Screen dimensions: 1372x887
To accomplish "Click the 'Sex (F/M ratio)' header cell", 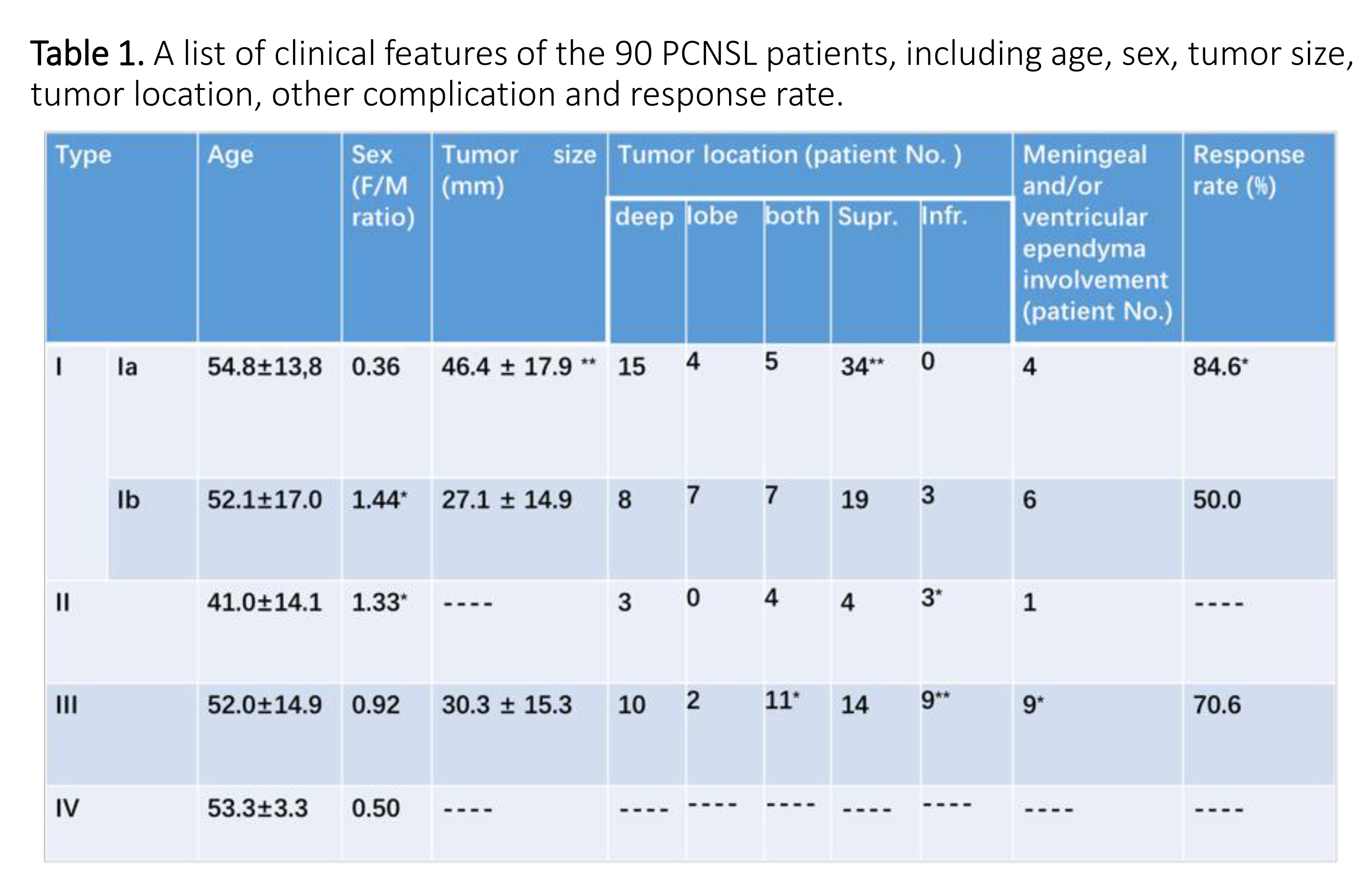I will coord(383,186).
